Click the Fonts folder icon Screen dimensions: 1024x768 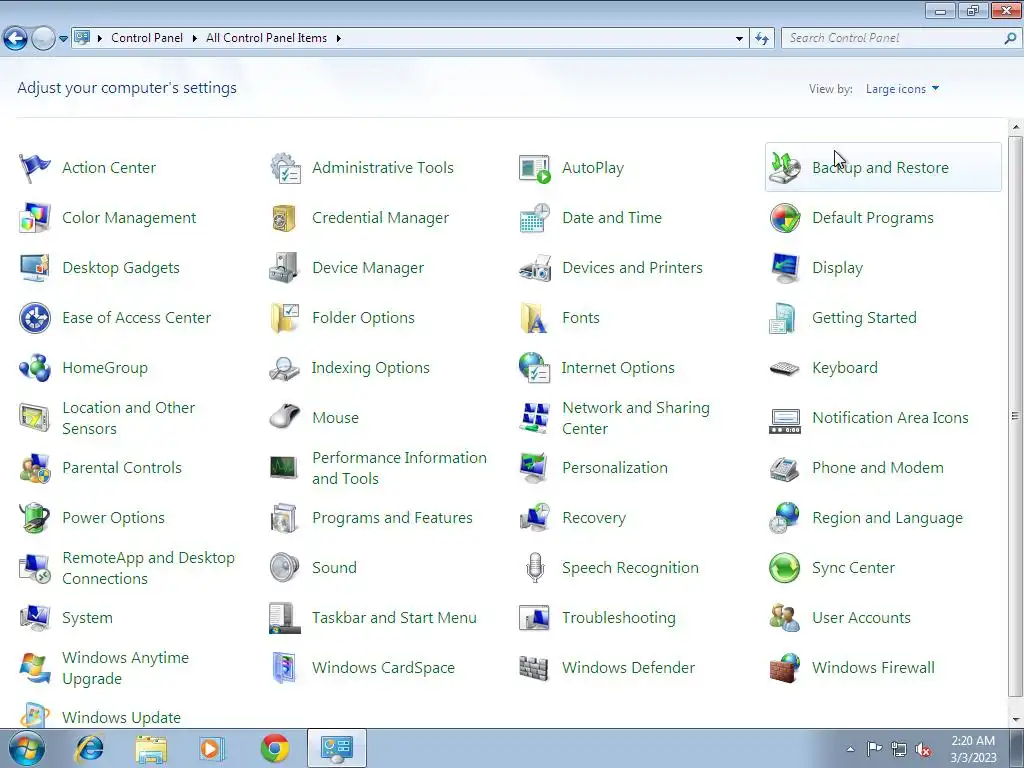point(534,318)
